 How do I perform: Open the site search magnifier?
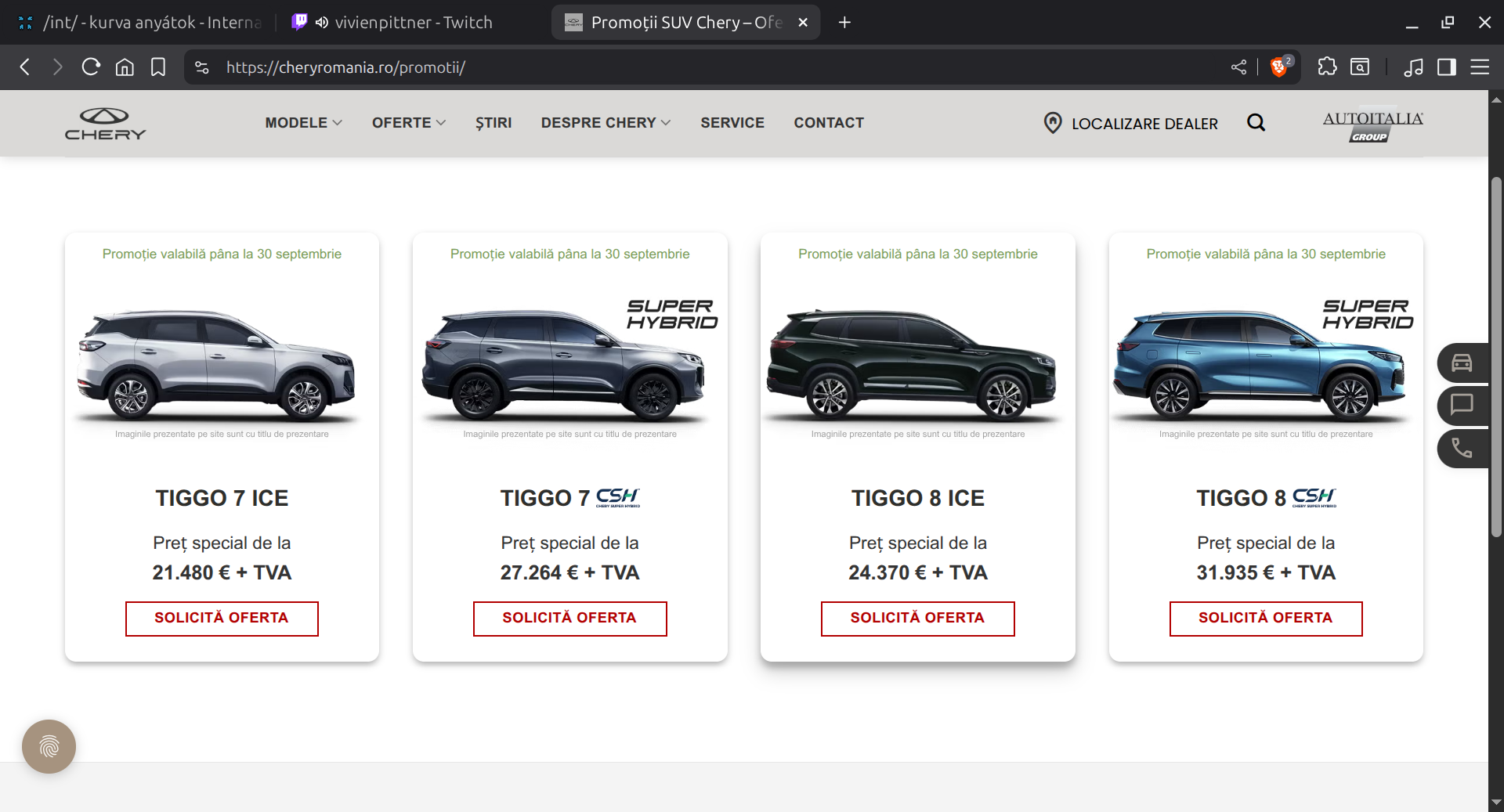[x=1256, y=122]
